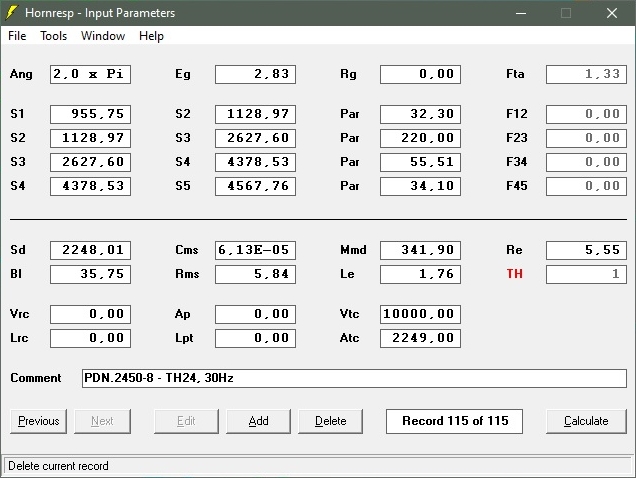
Task: Open the File menu
Action: coord(17,36)
